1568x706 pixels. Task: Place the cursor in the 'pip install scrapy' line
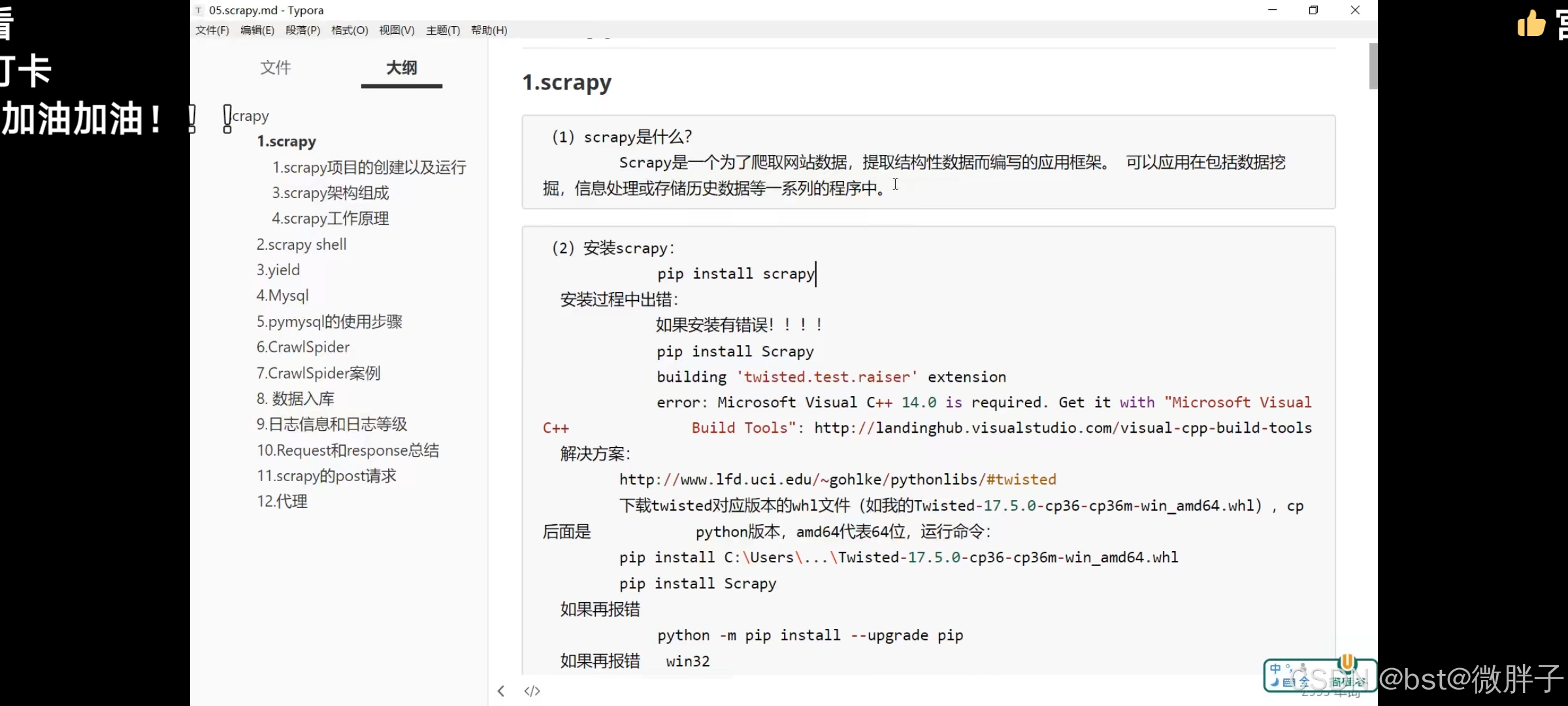tap(736, 274)
